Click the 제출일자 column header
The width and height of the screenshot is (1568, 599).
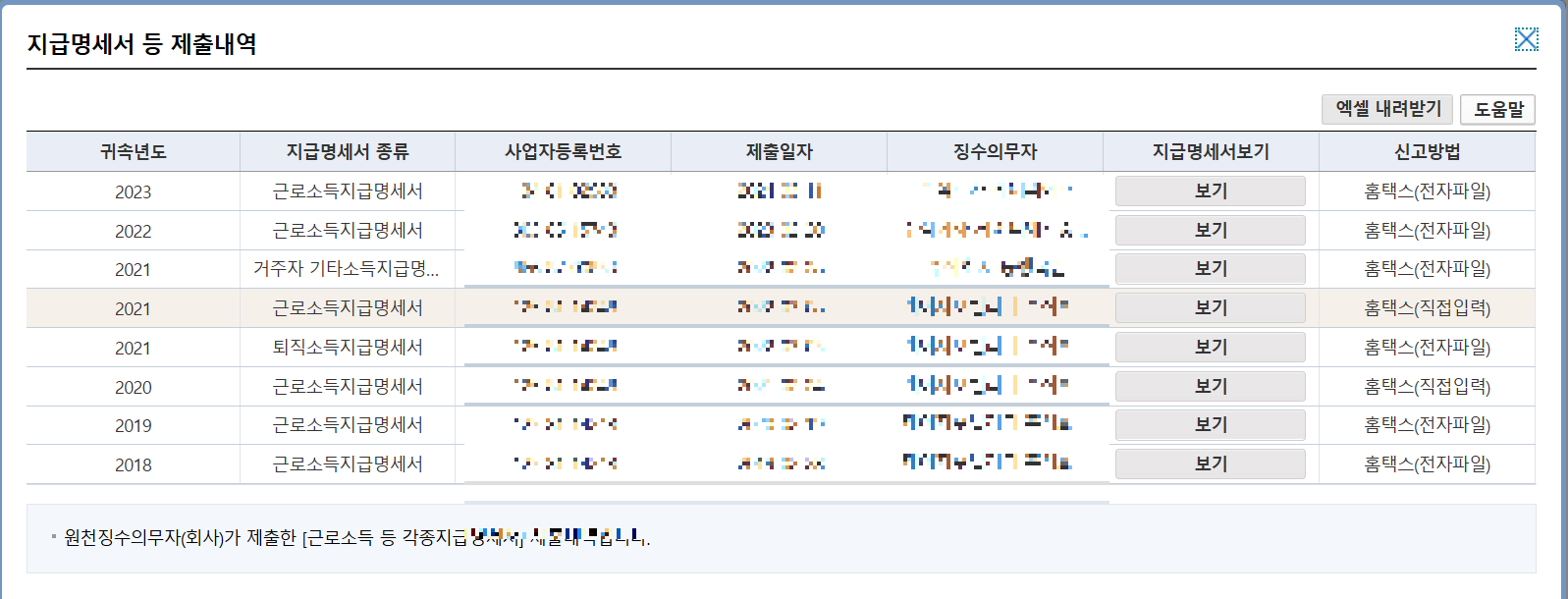(780, 152)
